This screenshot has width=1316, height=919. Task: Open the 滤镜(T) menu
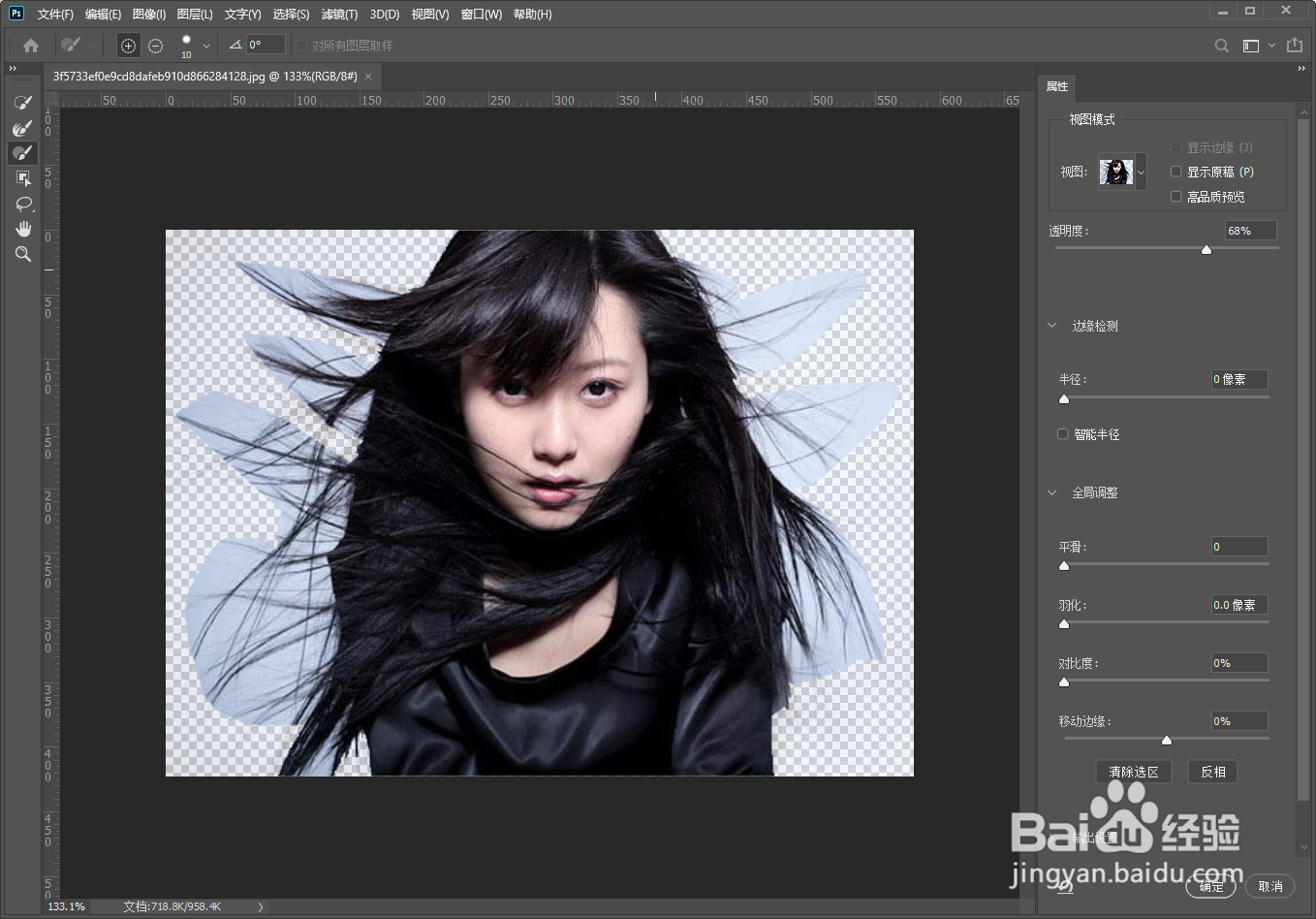click(x=339, y=14)
